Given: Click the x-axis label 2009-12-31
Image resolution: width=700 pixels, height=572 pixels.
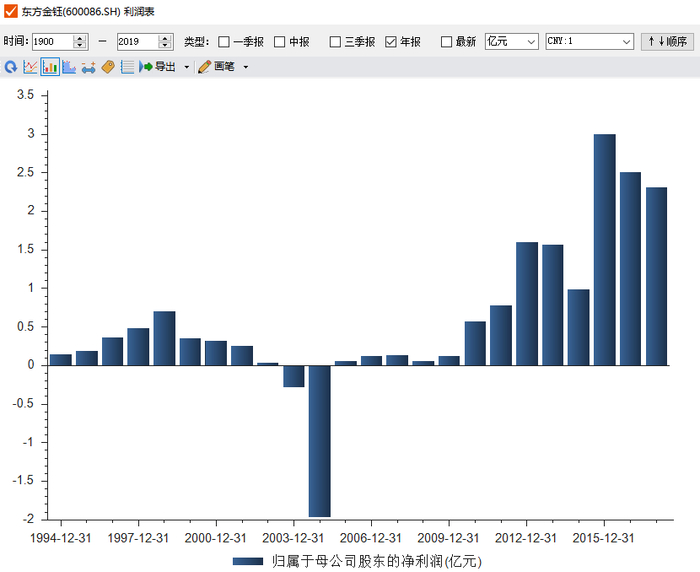Looking at the screenshot, I should click(x=448, y=538).
